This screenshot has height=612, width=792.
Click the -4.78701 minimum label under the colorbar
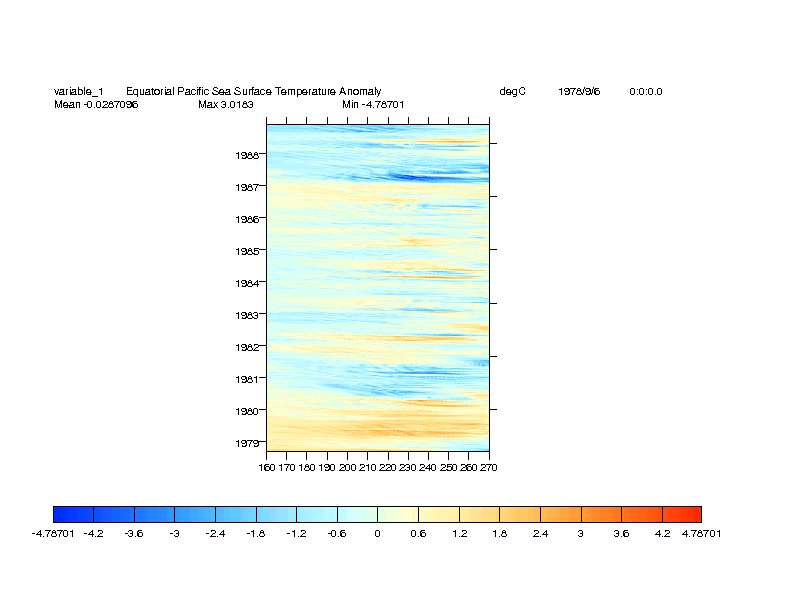click(54, 534)
